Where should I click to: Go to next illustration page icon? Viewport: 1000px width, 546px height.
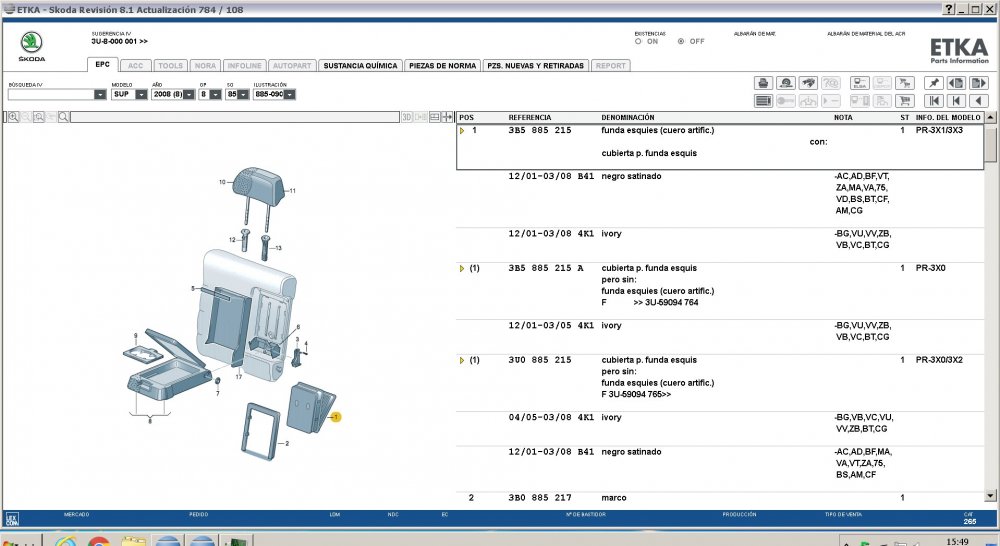click(x=978, y=83)
